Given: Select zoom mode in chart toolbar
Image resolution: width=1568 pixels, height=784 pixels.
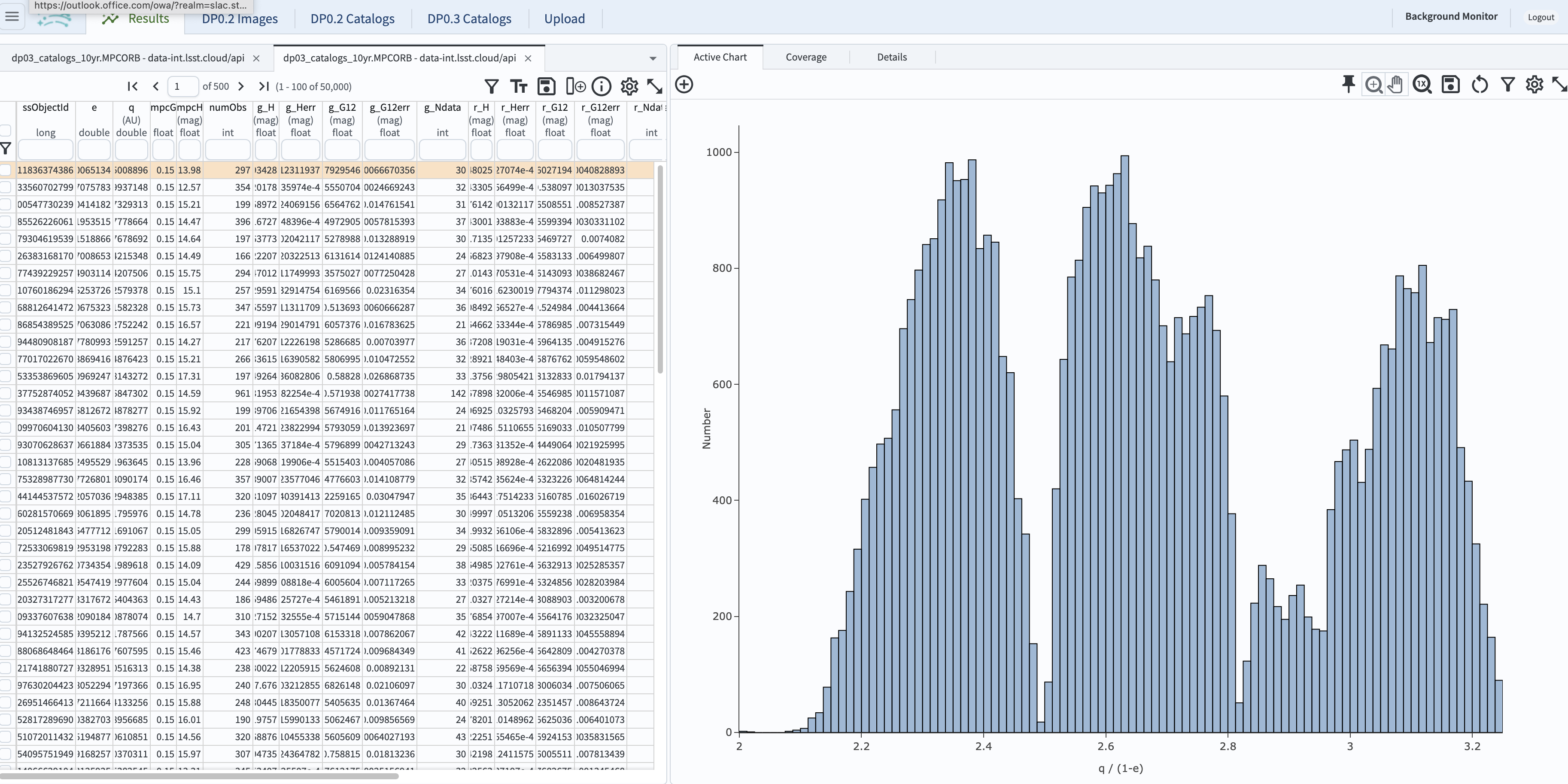Looking at the screenshot, I should 1374,85.
